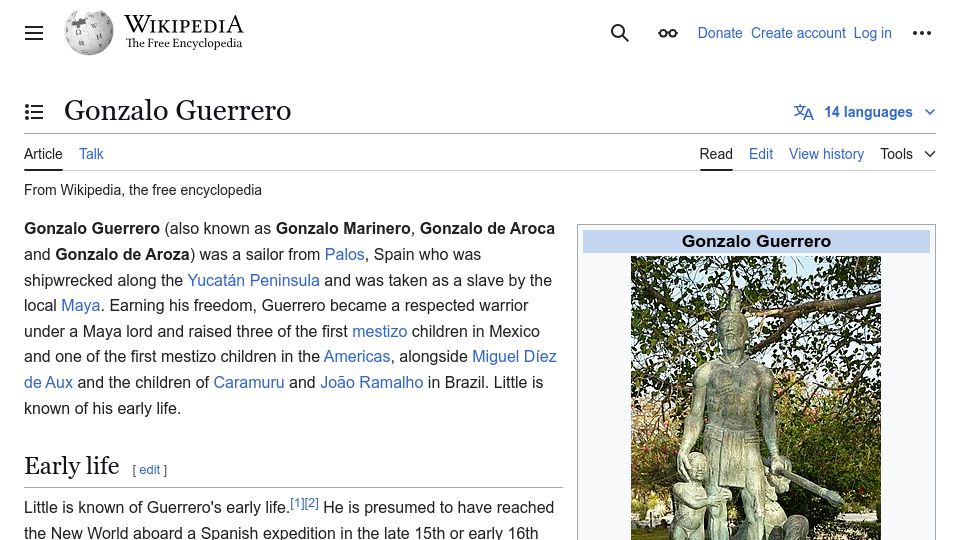Follow the first mestizo link
This screenshot has height=540, width=960.
(379, 331)
